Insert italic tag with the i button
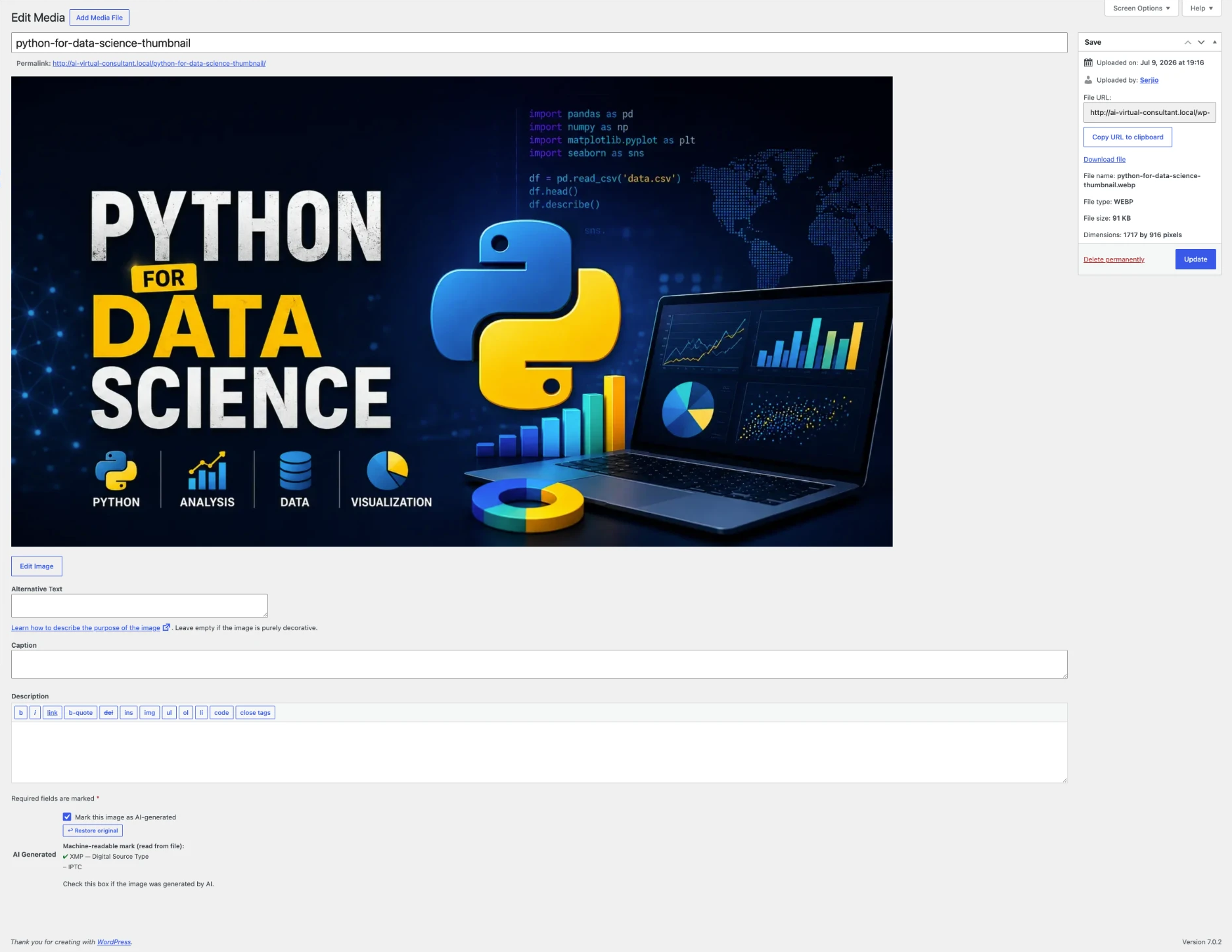 coord(35,713)
